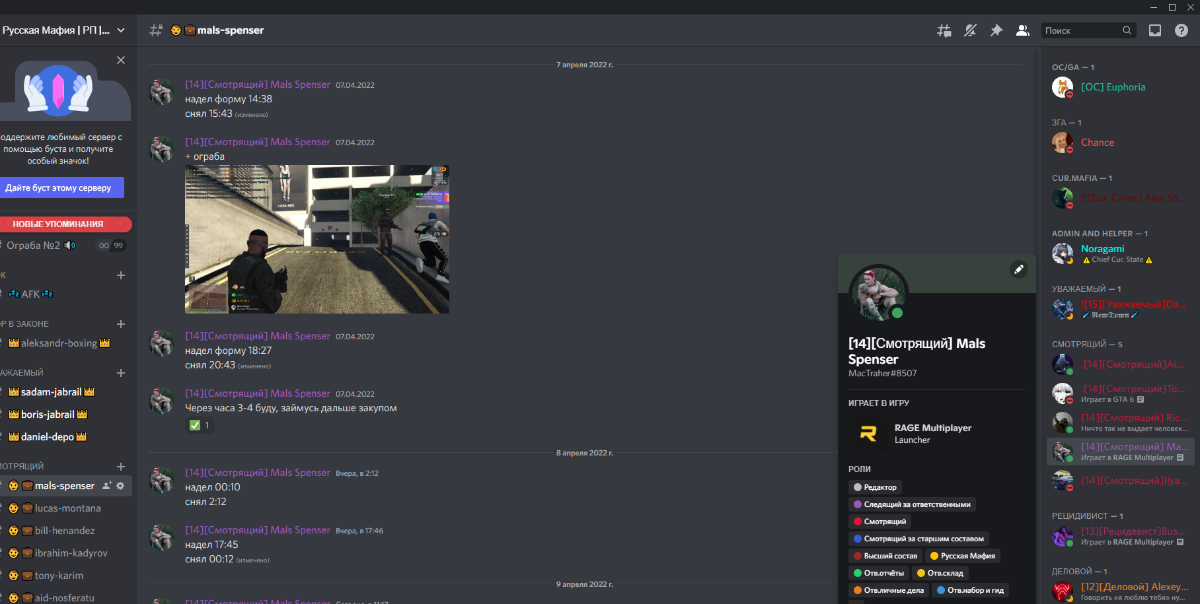Image resolution: width=1200 pixels, height=604 pixels.
Task: Open the Threads icon in channel header
Action: click(x=943, y=30)
